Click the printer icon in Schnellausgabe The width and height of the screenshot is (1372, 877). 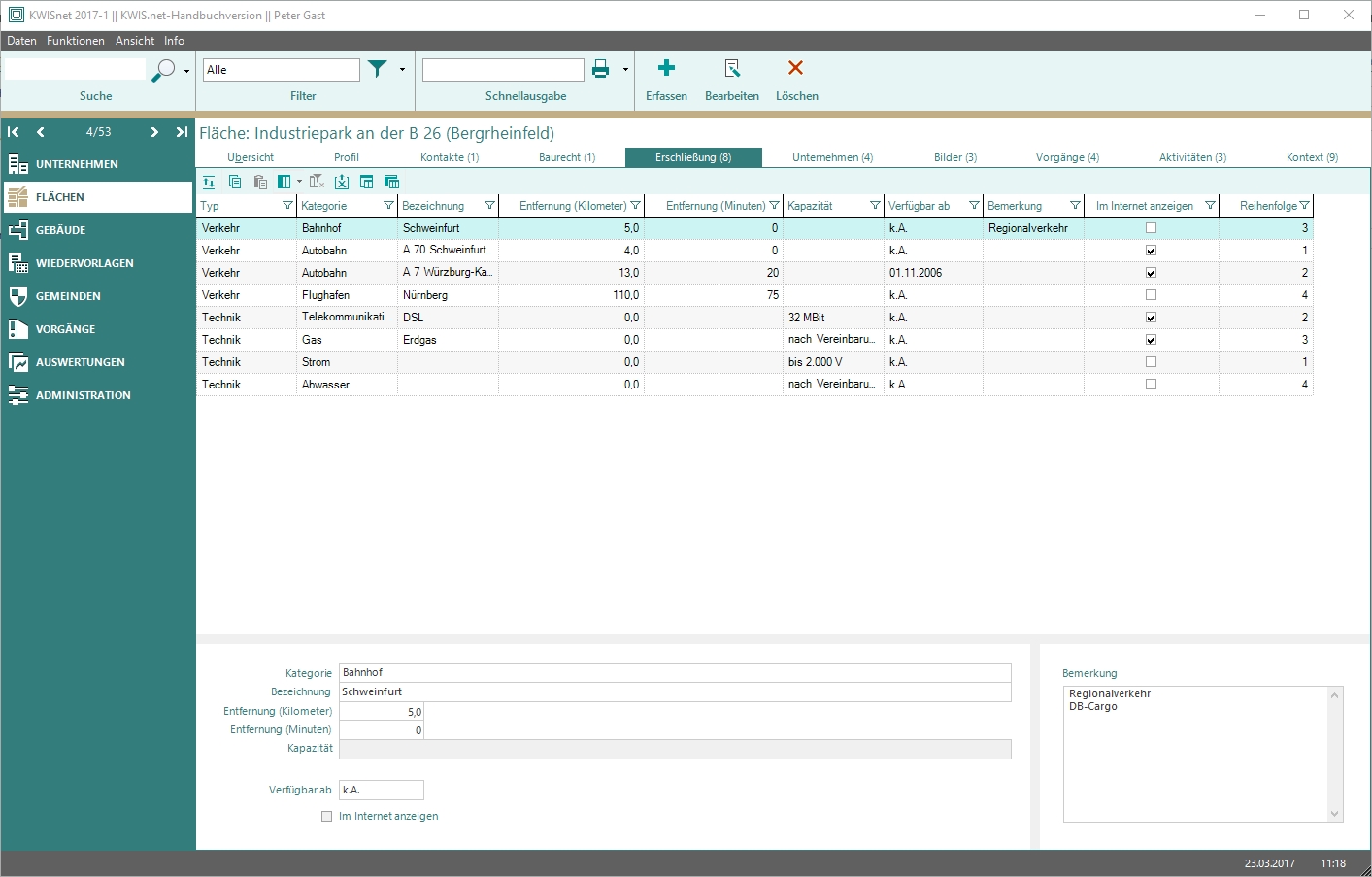pyautogui.click(x=601, y=69)
